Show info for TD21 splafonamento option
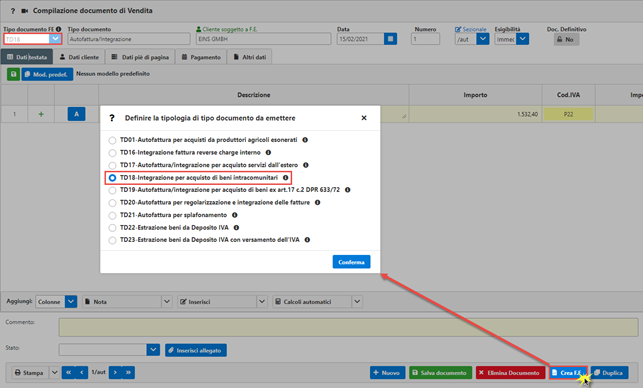 pos(235,215)
